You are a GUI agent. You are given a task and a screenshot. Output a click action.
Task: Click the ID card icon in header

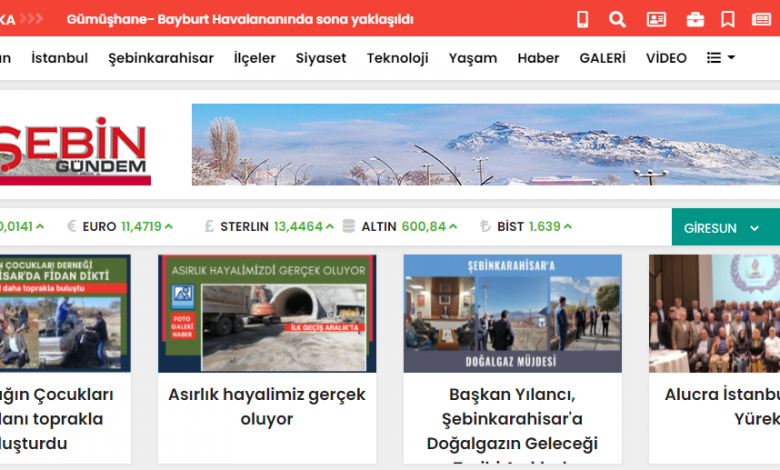[656, 19]
